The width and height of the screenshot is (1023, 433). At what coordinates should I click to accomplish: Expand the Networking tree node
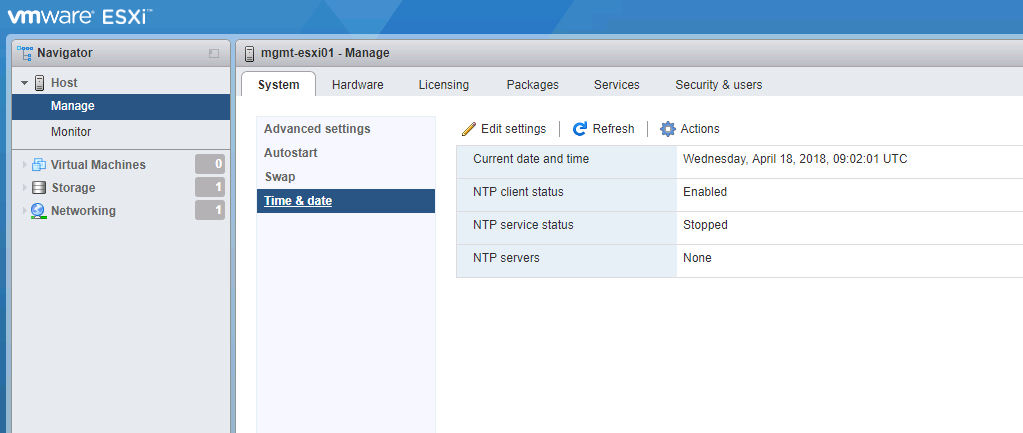(25, 211)
